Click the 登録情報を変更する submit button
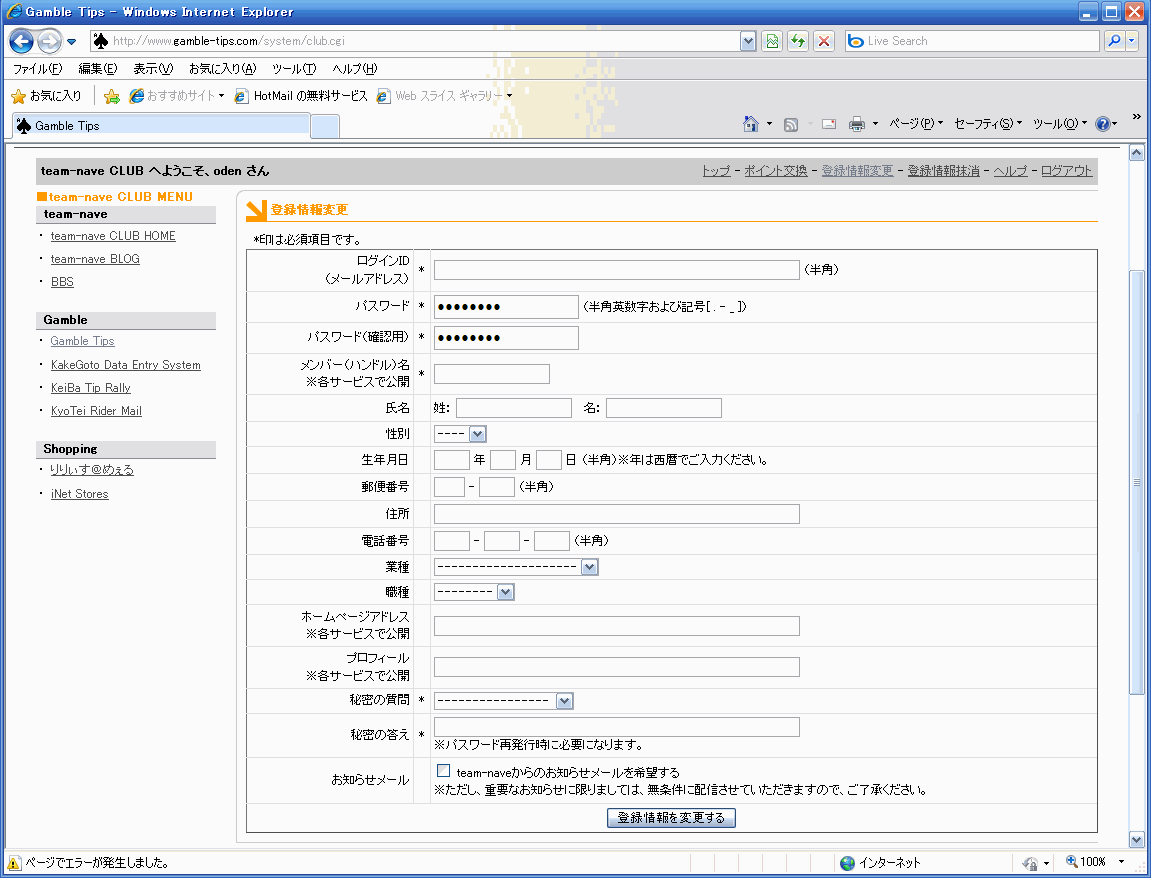This screenshot has height=878, width=1151. pyautogui.click(x=671, y=818)
